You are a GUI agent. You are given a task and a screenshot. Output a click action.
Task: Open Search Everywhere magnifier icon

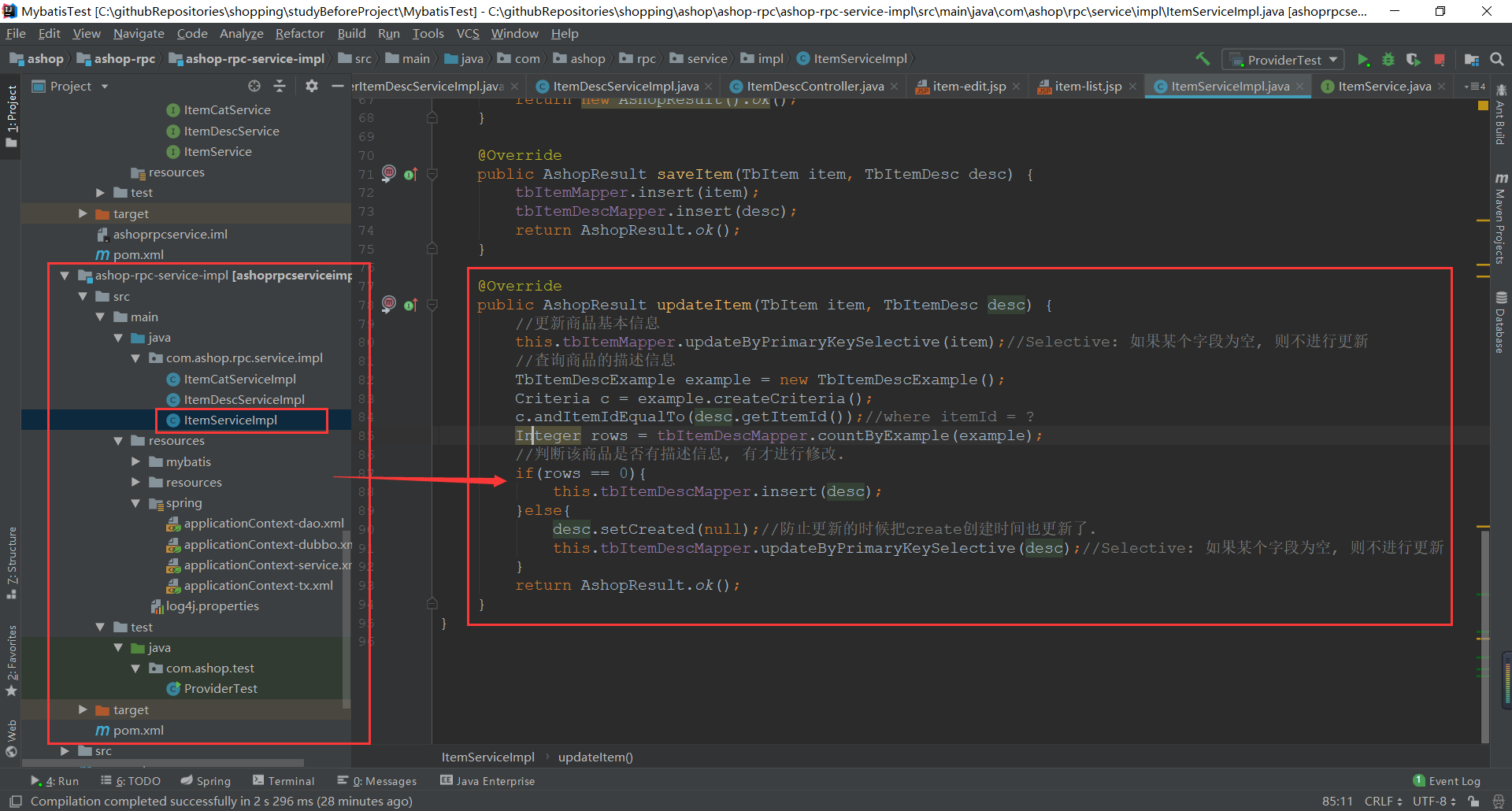[1497, 59]
